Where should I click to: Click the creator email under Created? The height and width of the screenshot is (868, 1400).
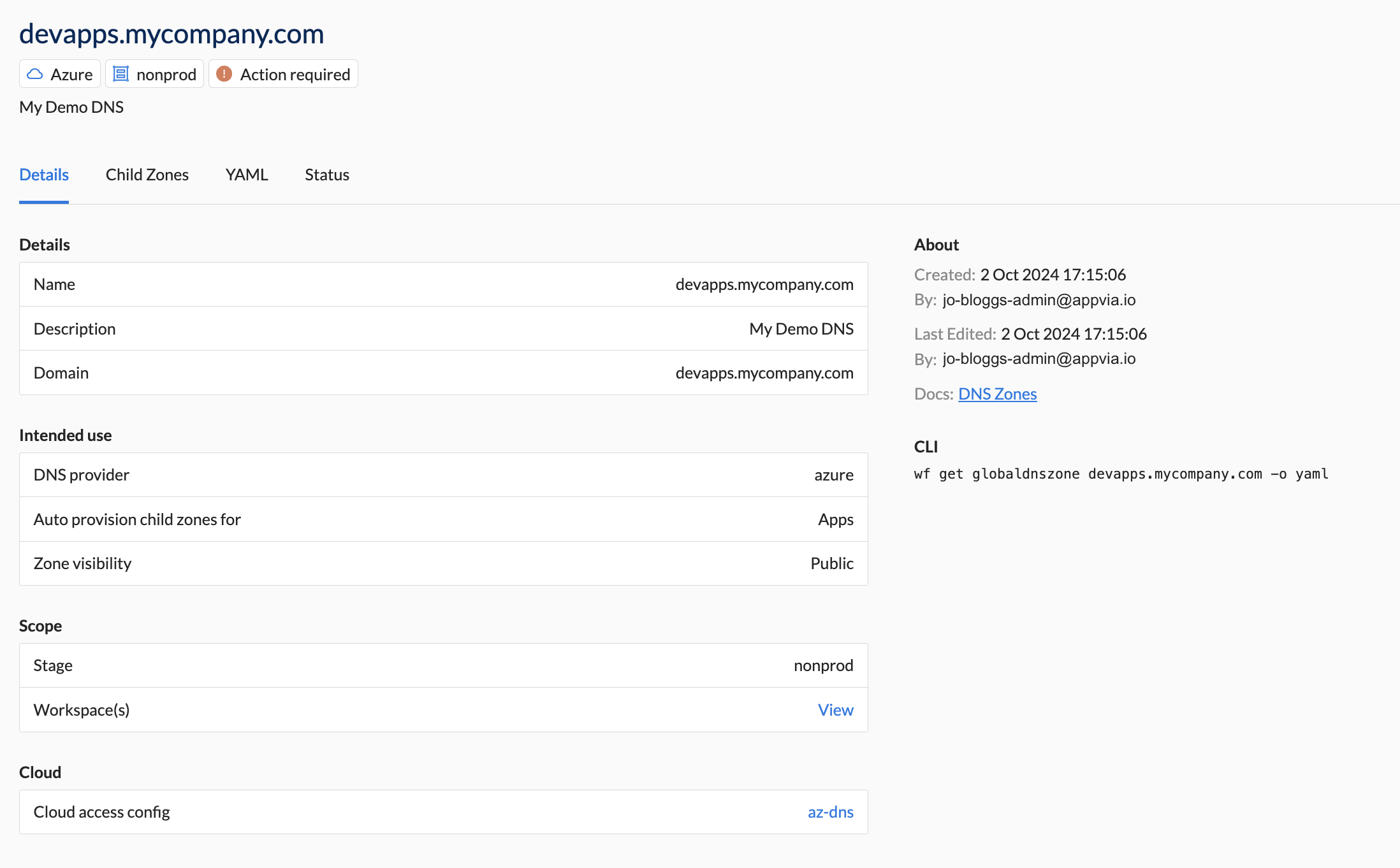[1039, 300]
